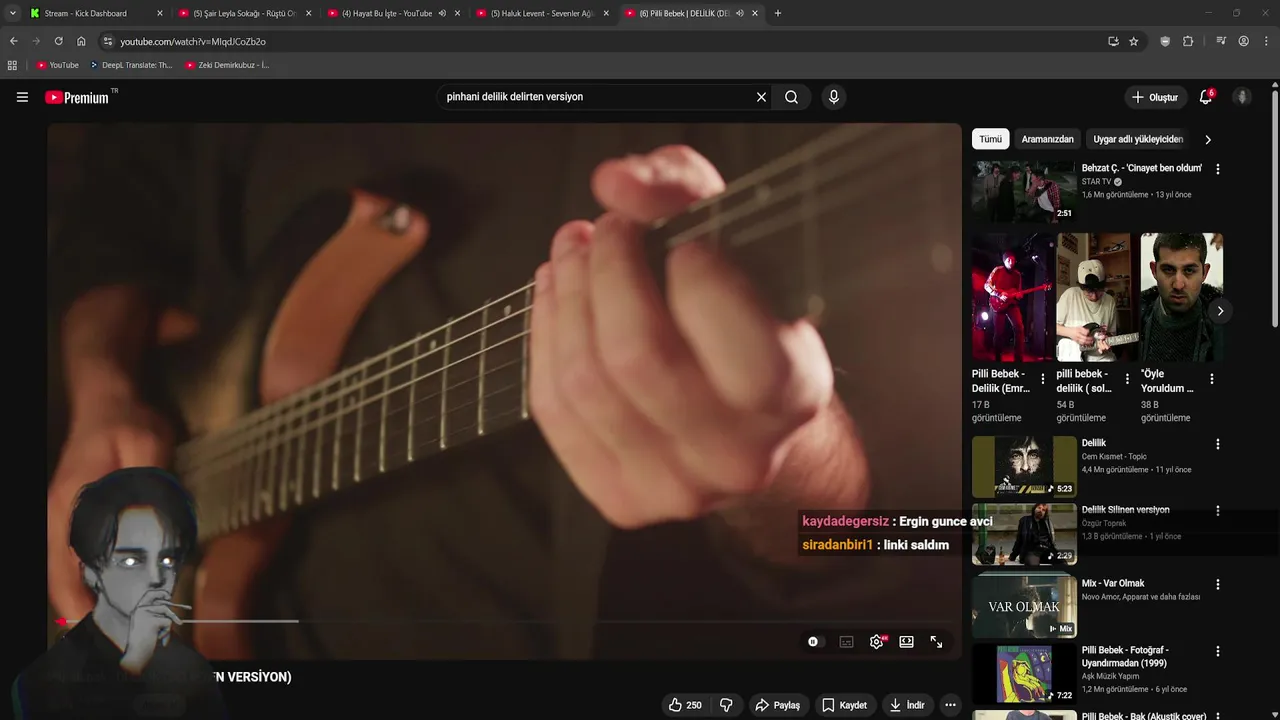Switch to theater mode in the player
The image size is (1280, 720).
[x=906, y=642]
